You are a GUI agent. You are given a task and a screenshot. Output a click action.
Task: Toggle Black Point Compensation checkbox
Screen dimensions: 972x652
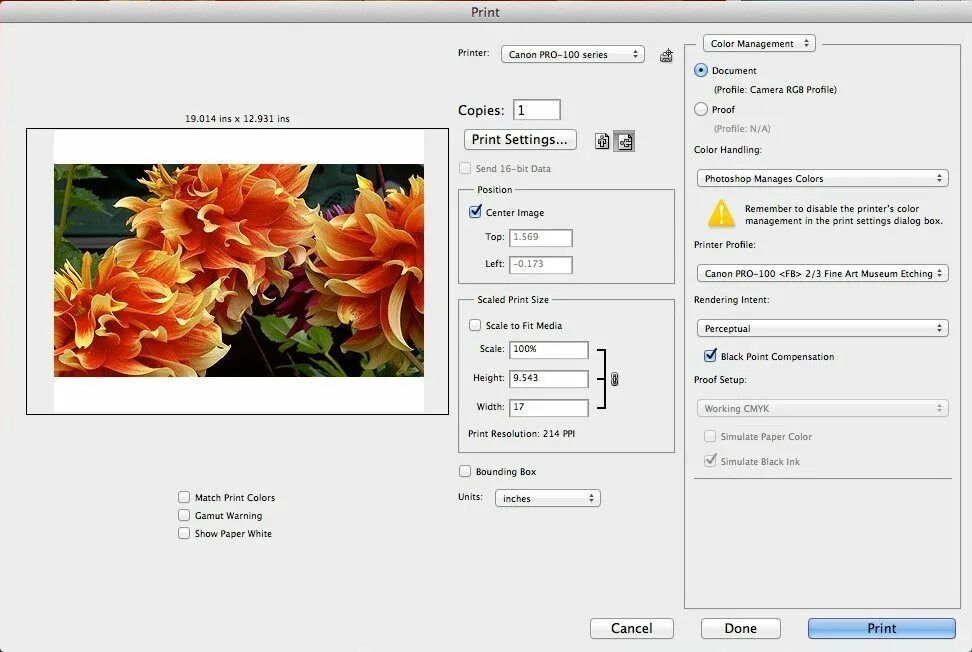(710, 356)
